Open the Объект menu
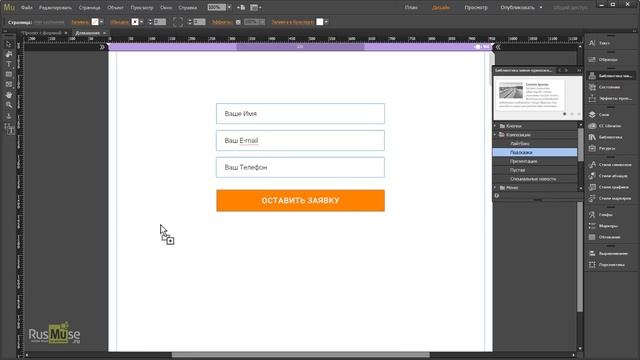 tap(116, 7)
